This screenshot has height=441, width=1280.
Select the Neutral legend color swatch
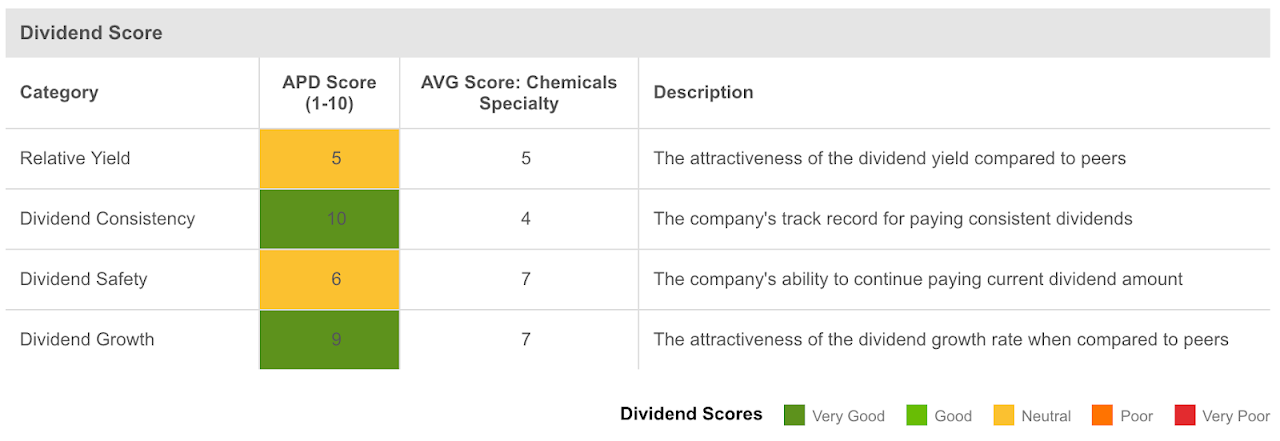1003,415
